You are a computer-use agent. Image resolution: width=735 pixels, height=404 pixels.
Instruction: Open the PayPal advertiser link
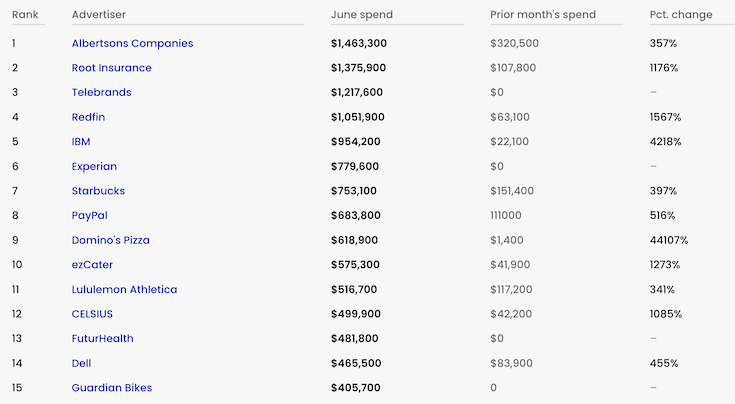point(90,216)
